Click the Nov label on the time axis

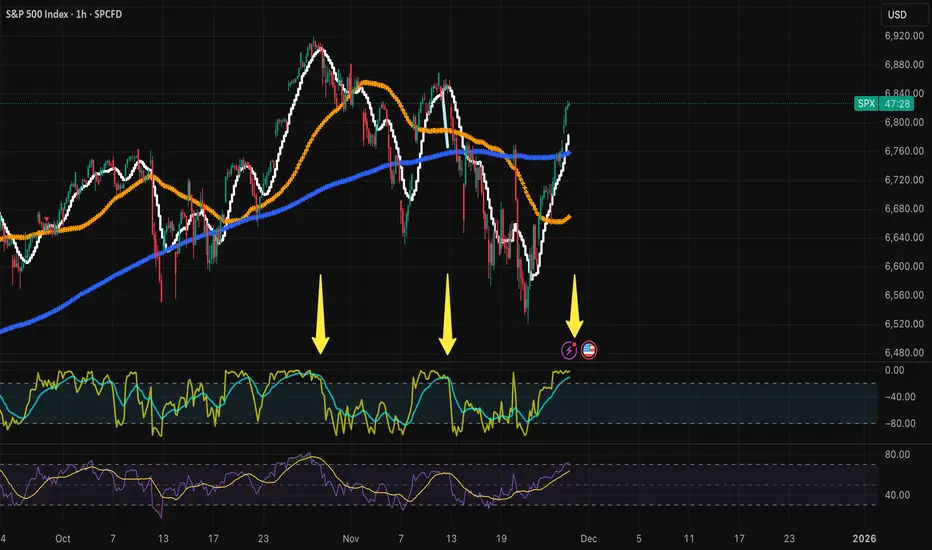point(351,539)
